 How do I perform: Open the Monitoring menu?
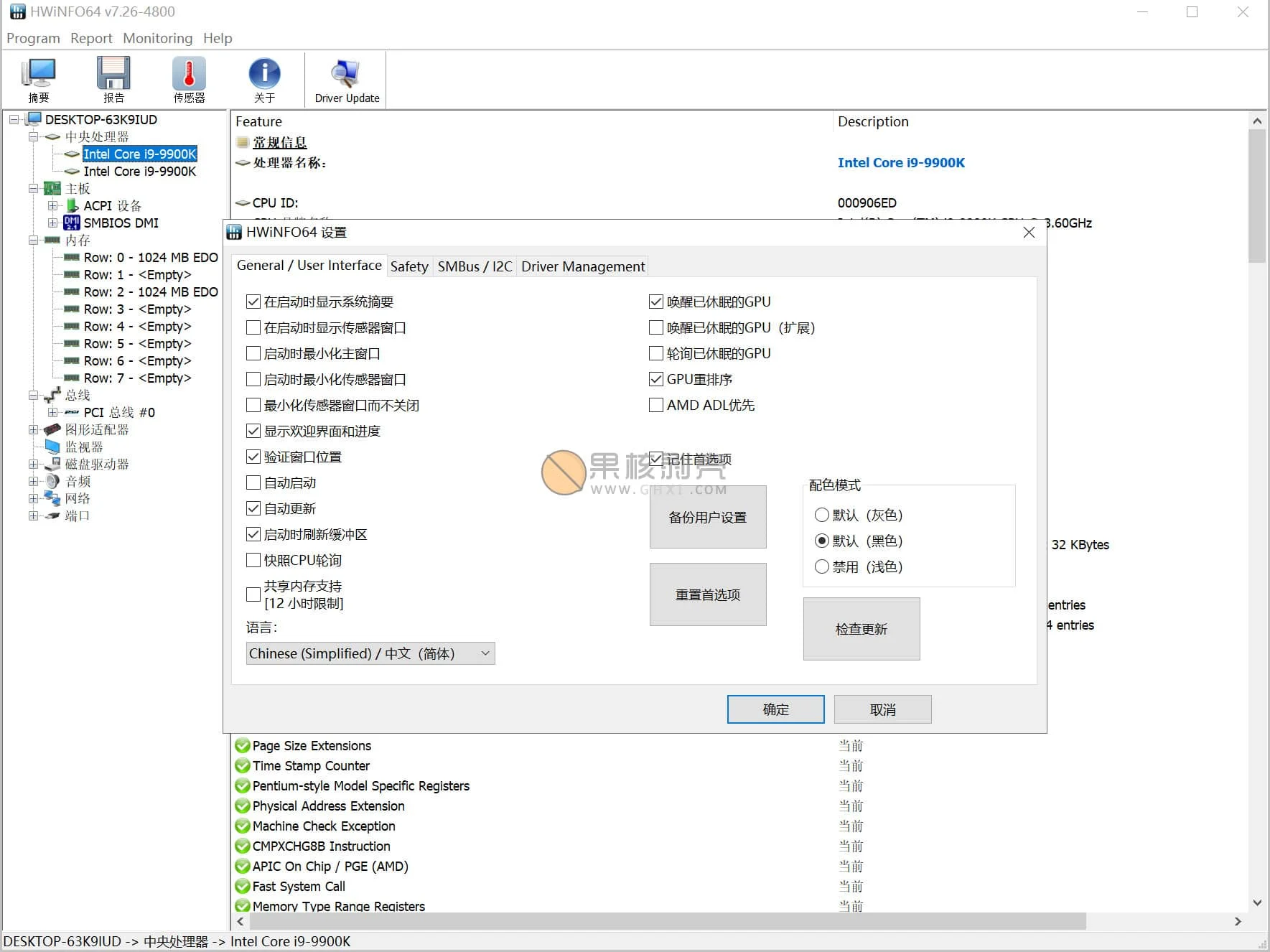(157, 38)
